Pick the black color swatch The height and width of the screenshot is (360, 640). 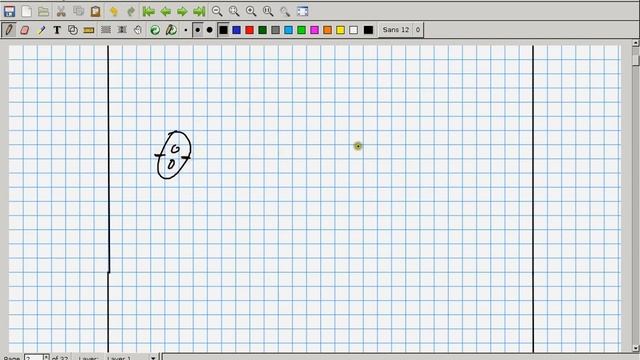tap(224, 30)
